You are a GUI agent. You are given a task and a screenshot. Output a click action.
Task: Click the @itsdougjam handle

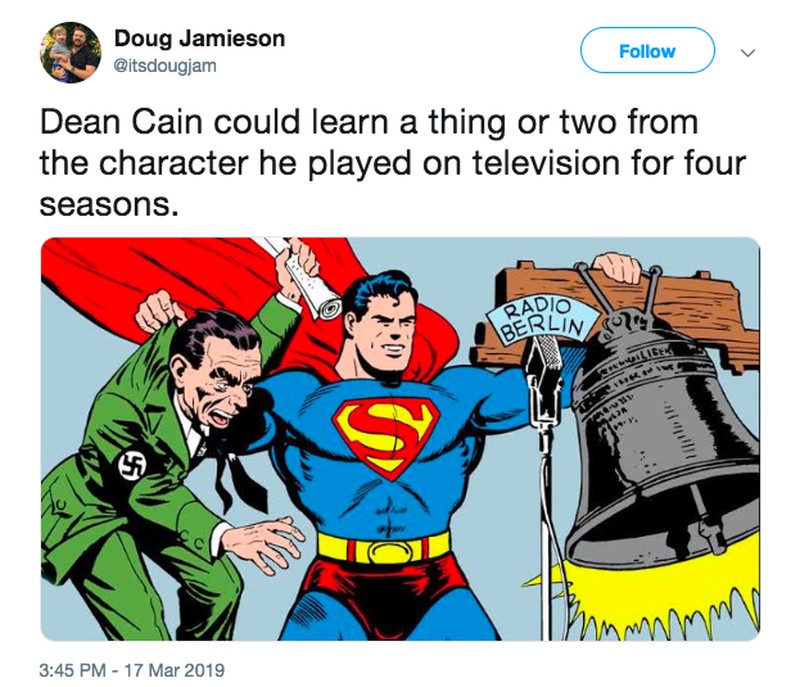tap(165, 66)
